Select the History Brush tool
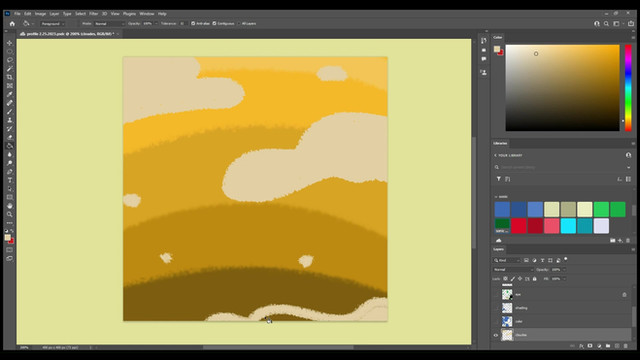Viewport: 640px width, 360px height. [9, 129]
